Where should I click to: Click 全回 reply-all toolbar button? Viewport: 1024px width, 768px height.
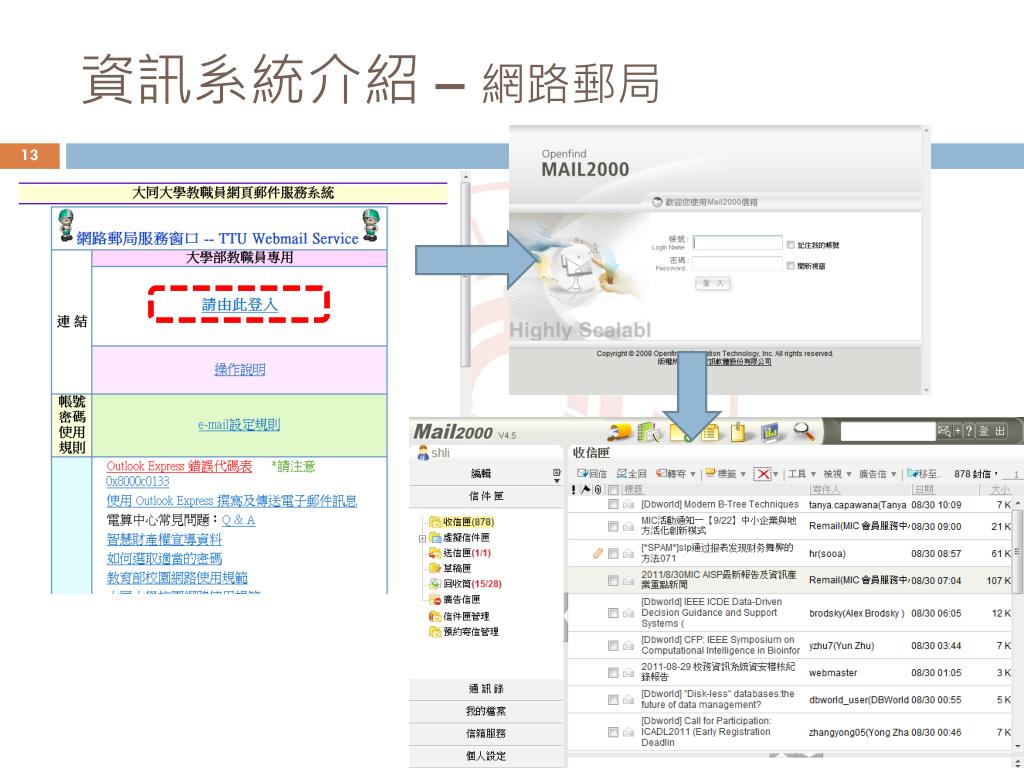631,473
